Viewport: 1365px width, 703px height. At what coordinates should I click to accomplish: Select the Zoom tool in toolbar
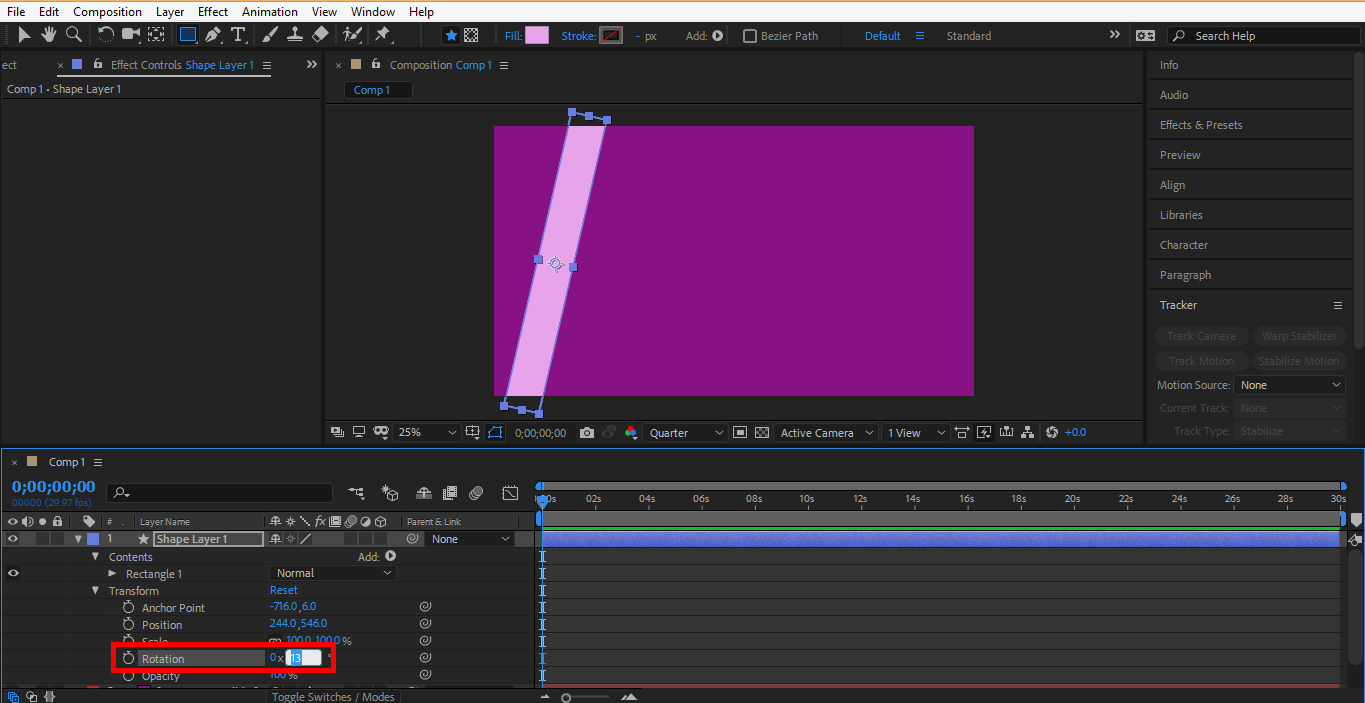(x=73, y=35)
